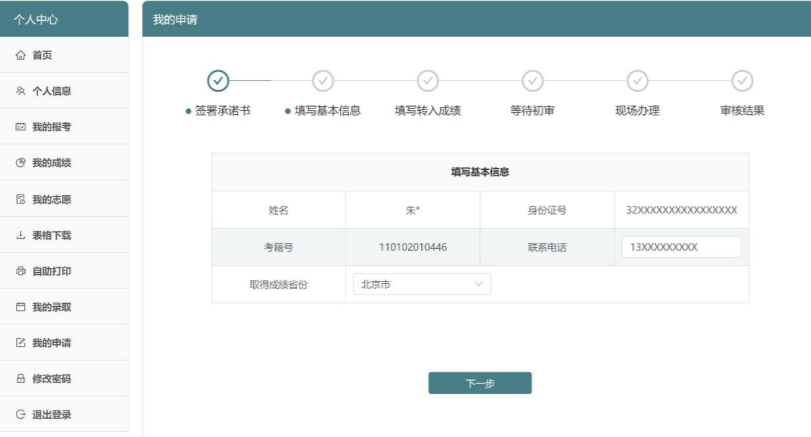Select the 签署承诺书 step circle

pos(218,81)
